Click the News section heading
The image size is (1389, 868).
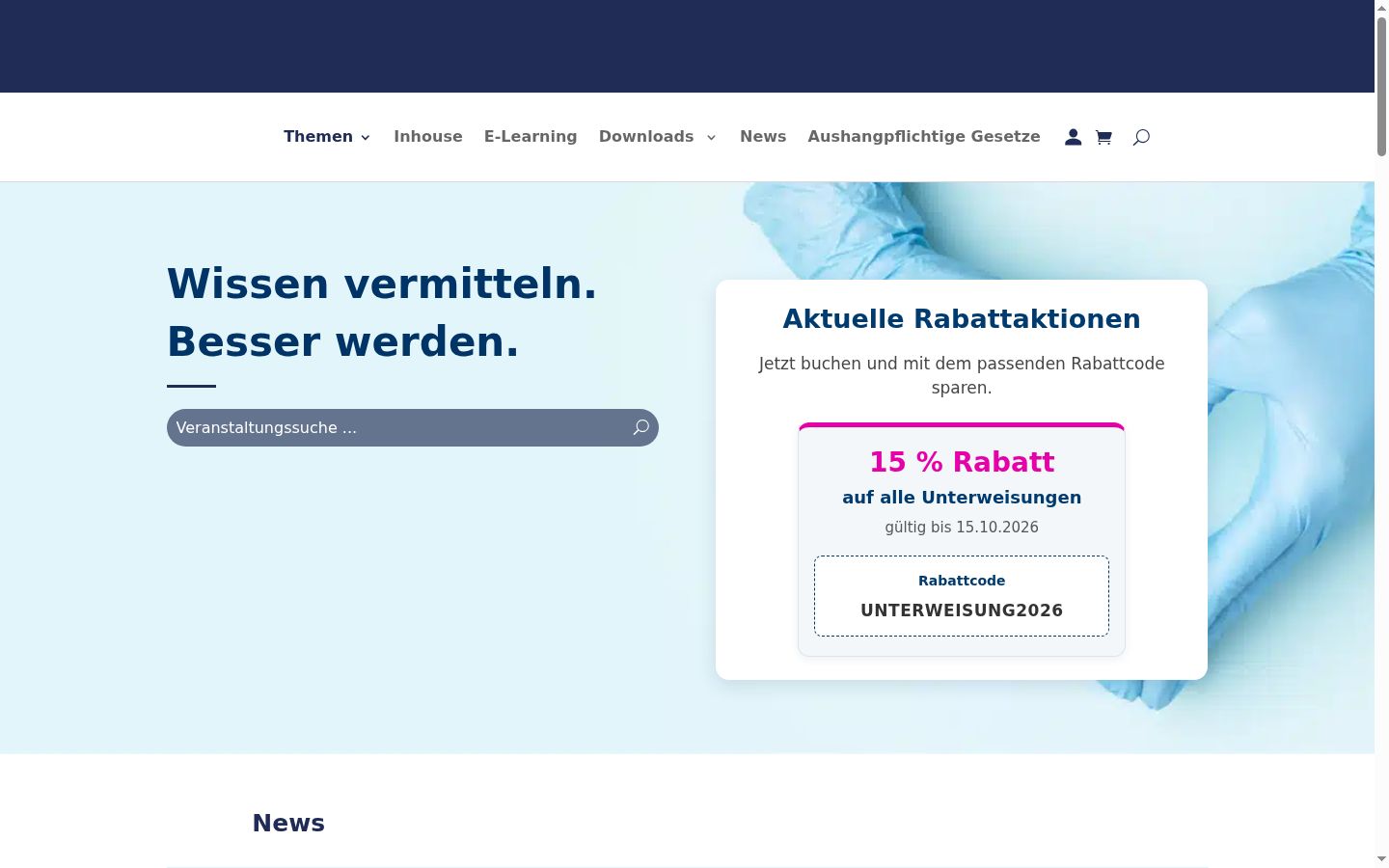[x=288, y=823]
